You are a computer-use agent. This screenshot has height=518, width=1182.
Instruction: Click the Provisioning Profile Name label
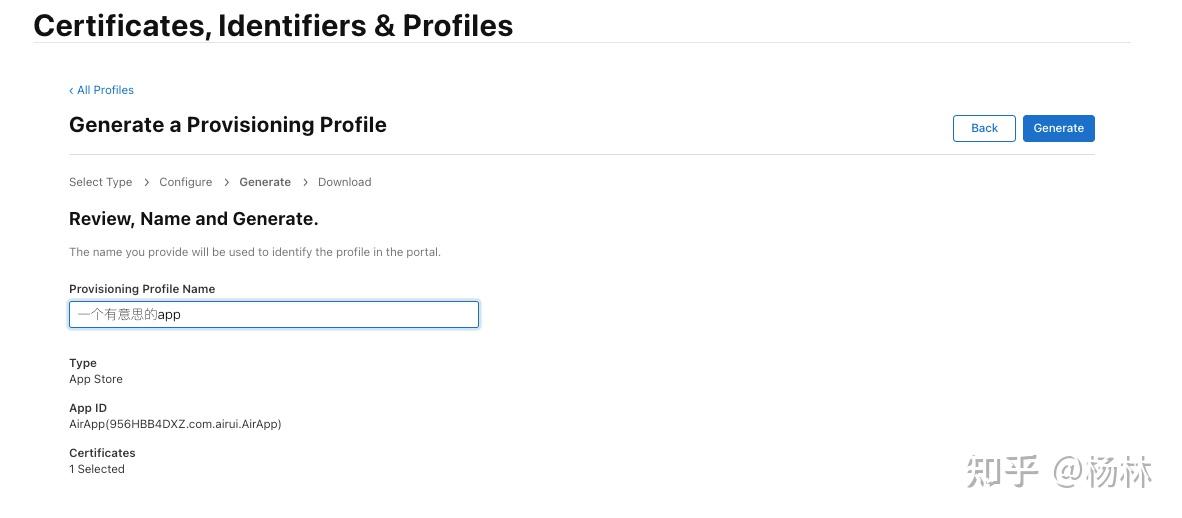(x=142, y=289)
